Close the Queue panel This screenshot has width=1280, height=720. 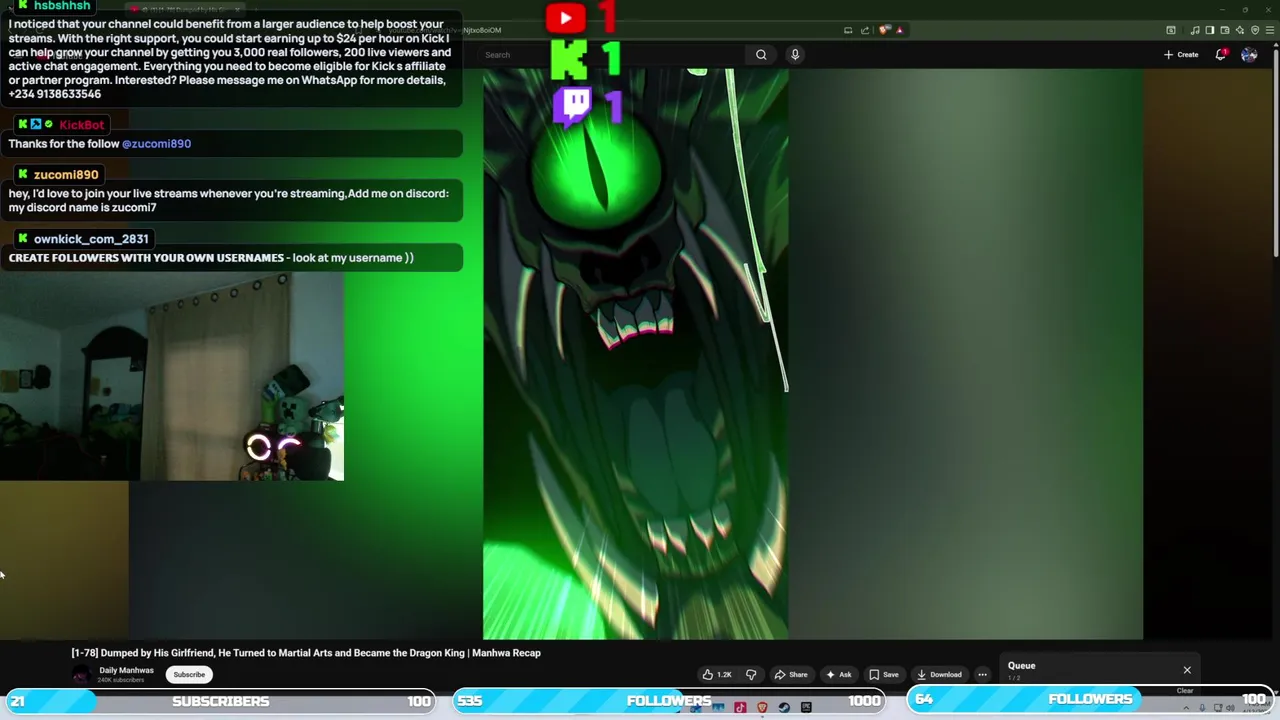click(x=1187, y=670)
